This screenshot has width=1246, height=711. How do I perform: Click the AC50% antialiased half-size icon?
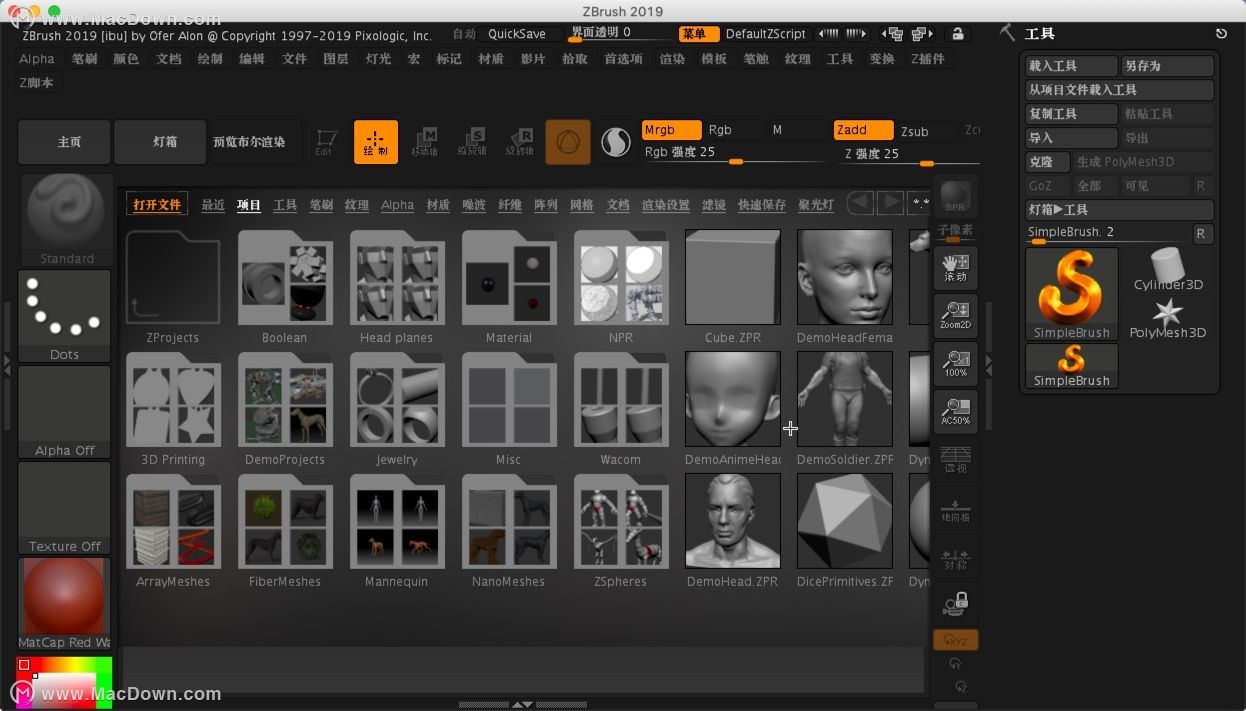click(x=955, y=411)
